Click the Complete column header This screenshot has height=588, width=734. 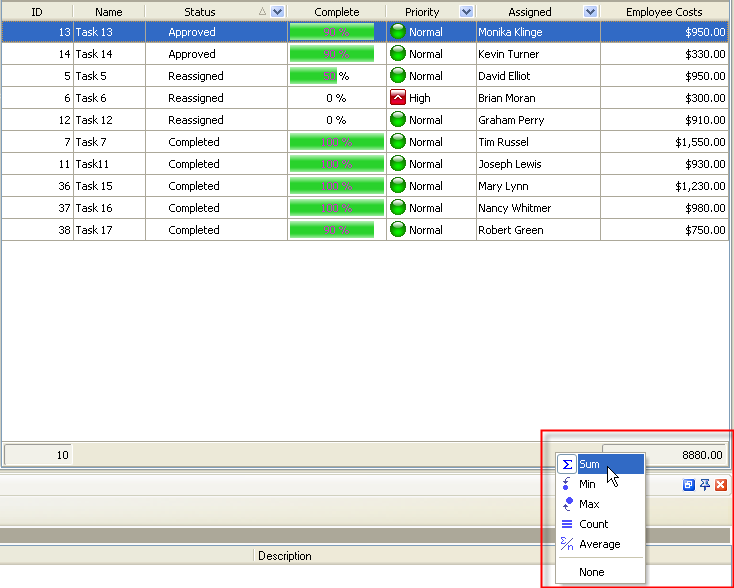pos(336,12)
